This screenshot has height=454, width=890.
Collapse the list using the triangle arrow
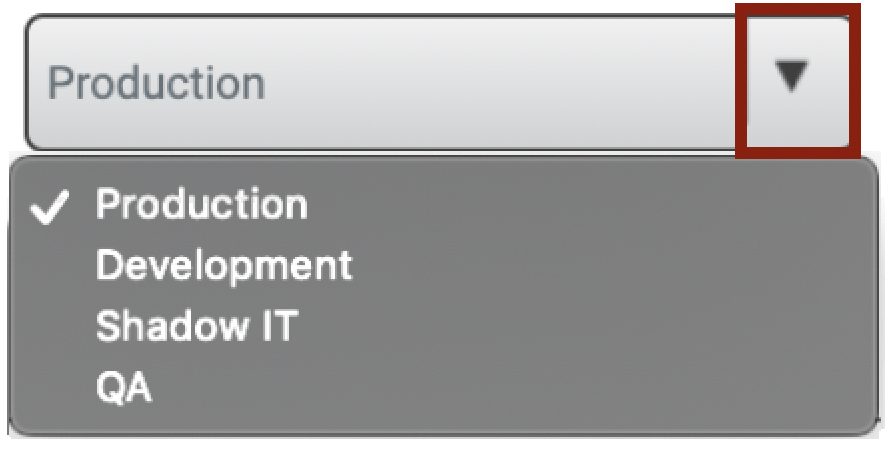tap(795, 78)
